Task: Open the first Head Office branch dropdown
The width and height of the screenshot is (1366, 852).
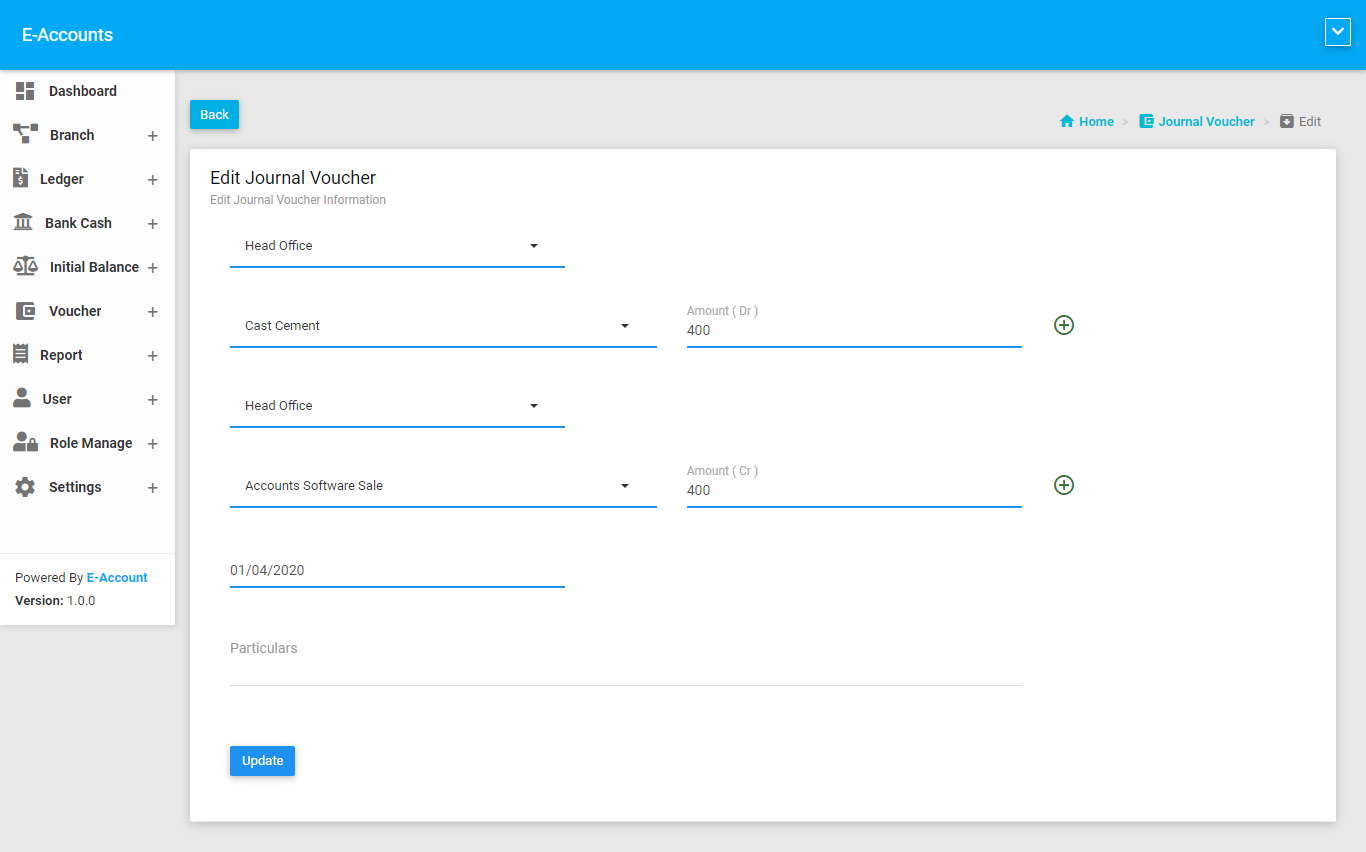Action: tap(397, 246)
